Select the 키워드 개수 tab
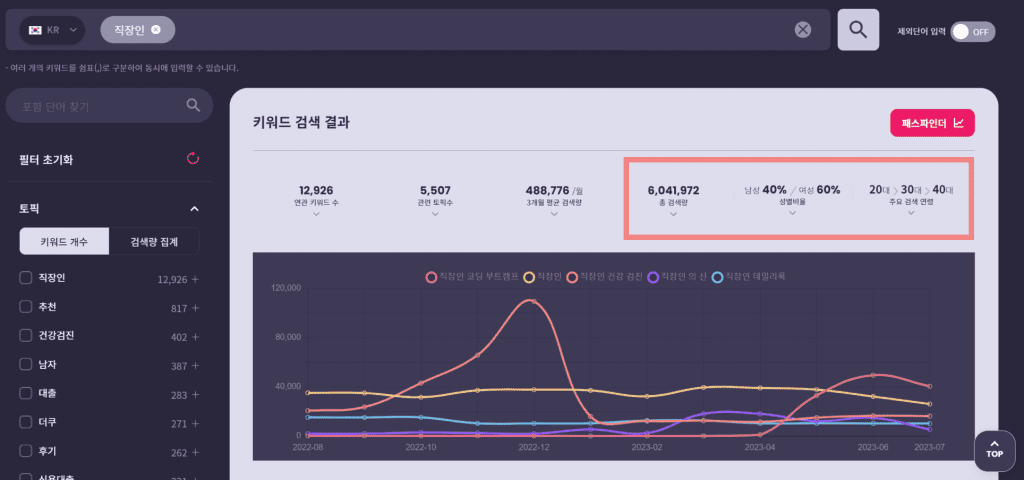 tap(64, 242)
